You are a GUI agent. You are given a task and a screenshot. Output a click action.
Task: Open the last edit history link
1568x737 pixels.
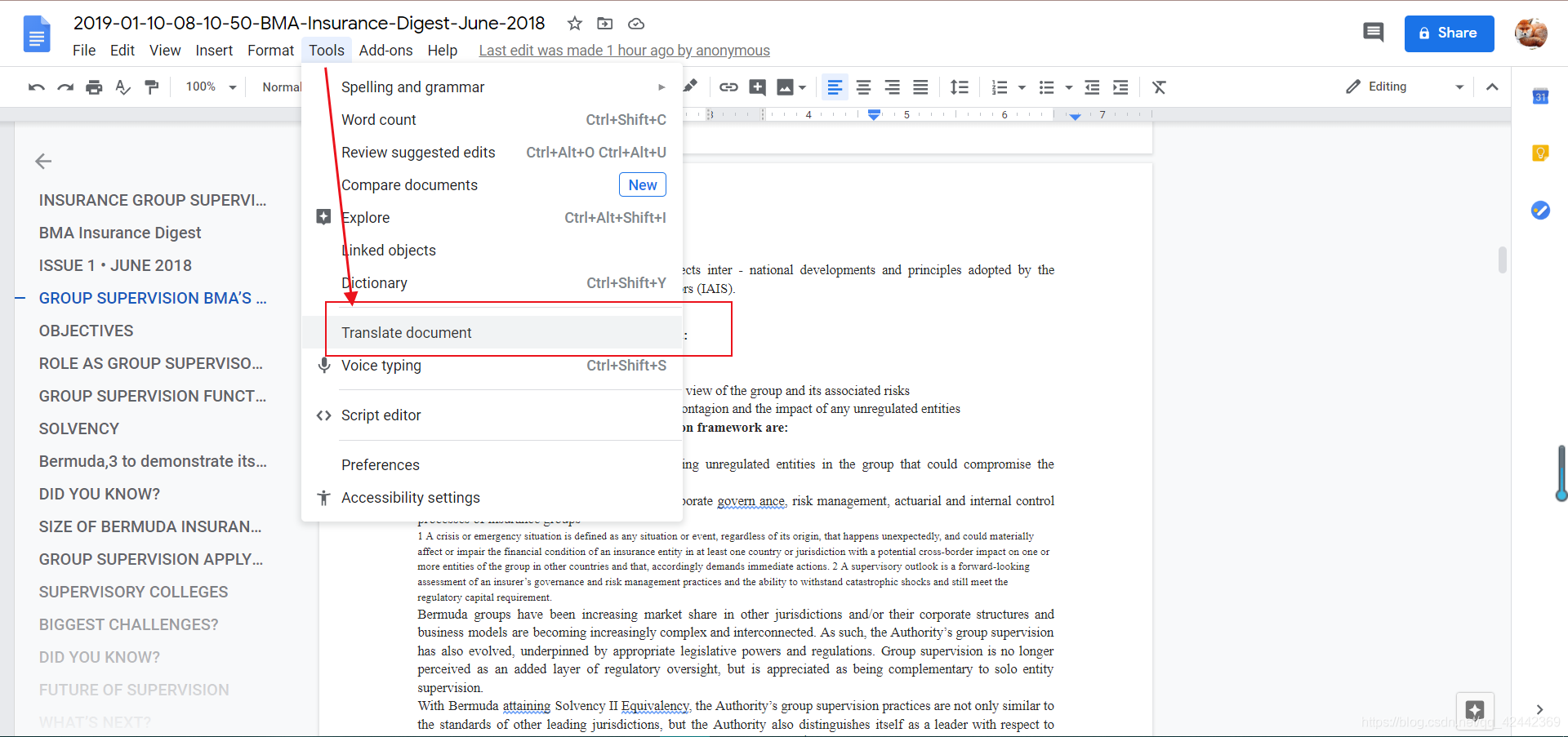624,51
